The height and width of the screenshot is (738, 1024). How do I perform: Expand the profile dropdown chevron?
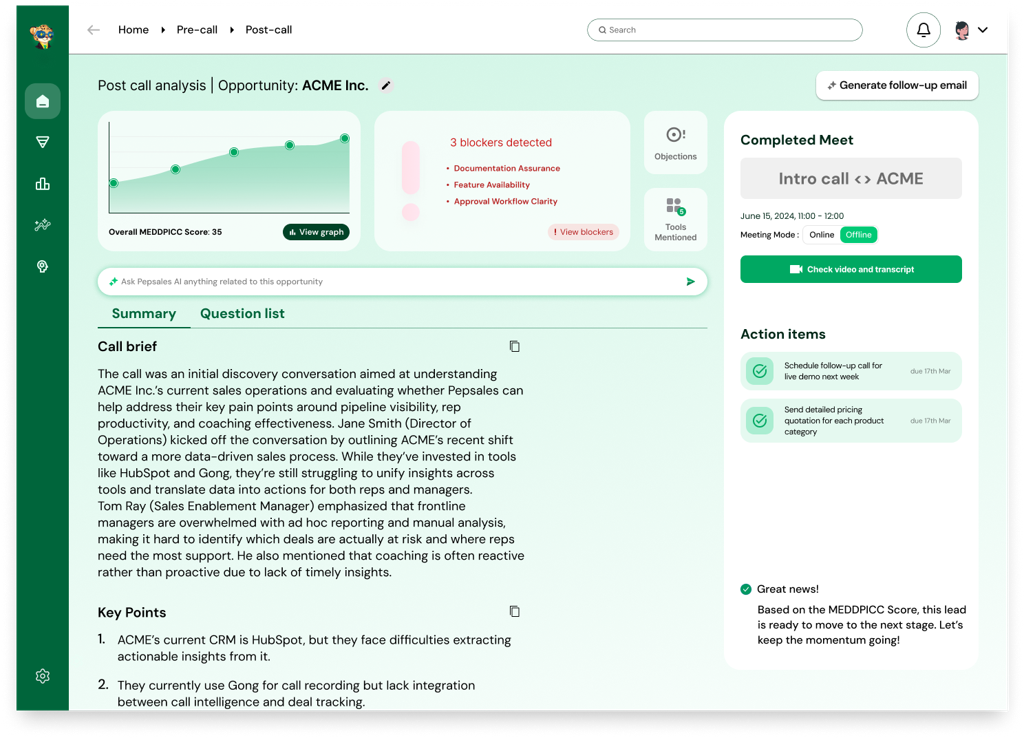pyautogui.click(x=982, y=30)
